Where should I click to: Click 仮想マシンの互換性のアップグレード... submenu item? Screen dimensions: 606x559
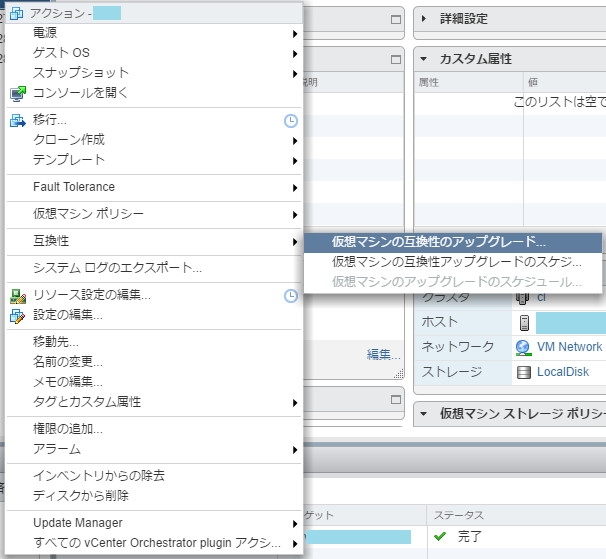453,242
